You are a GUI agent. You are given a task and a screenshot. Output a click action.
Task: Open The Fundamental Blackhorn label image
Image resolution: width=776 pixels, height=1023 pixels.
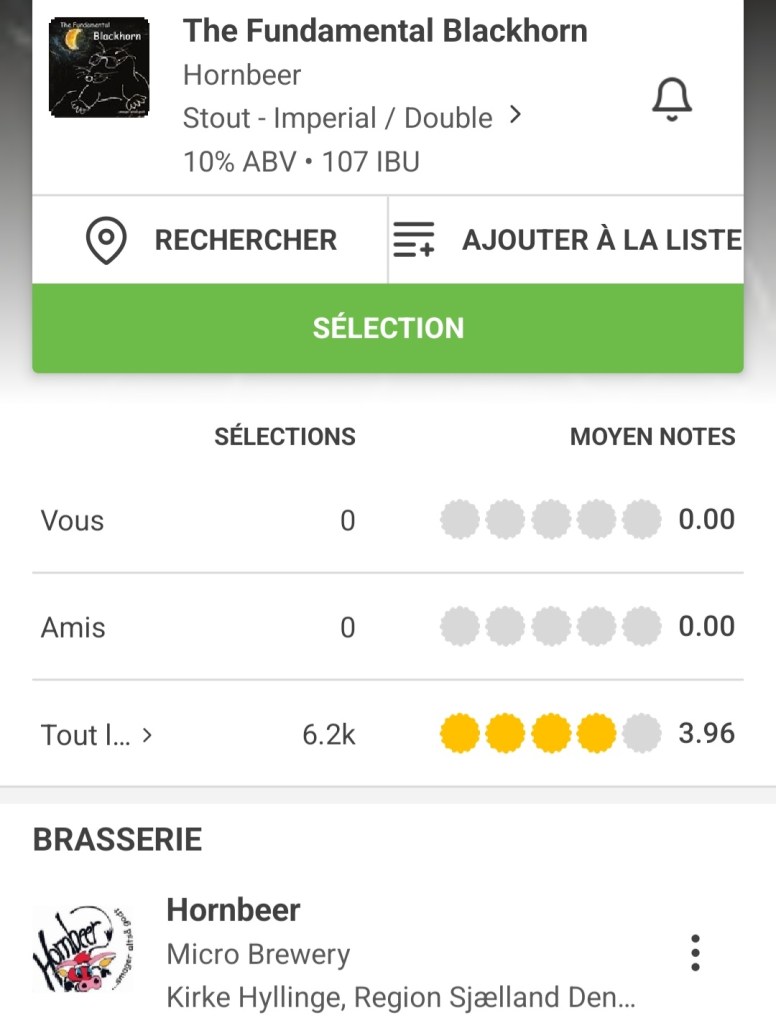pos(99,67)
